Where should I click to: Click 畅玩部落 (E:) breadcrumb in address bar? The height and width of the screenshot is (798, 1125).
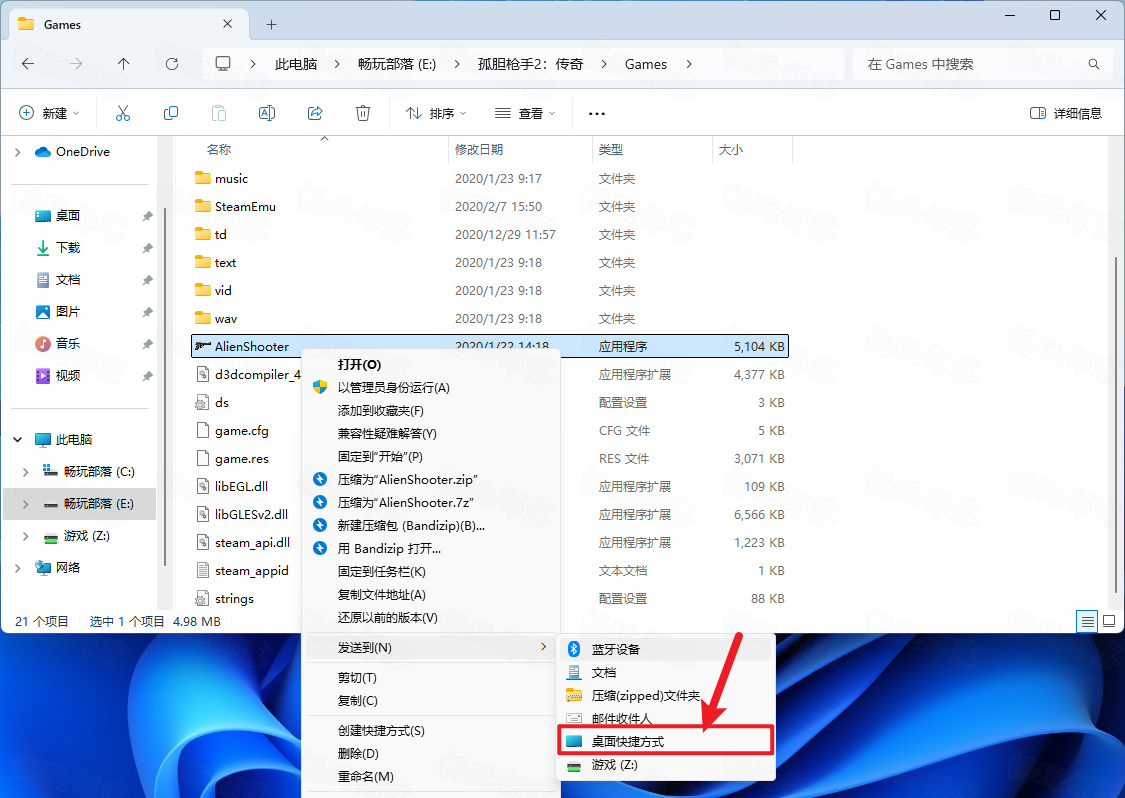point(397,64)
